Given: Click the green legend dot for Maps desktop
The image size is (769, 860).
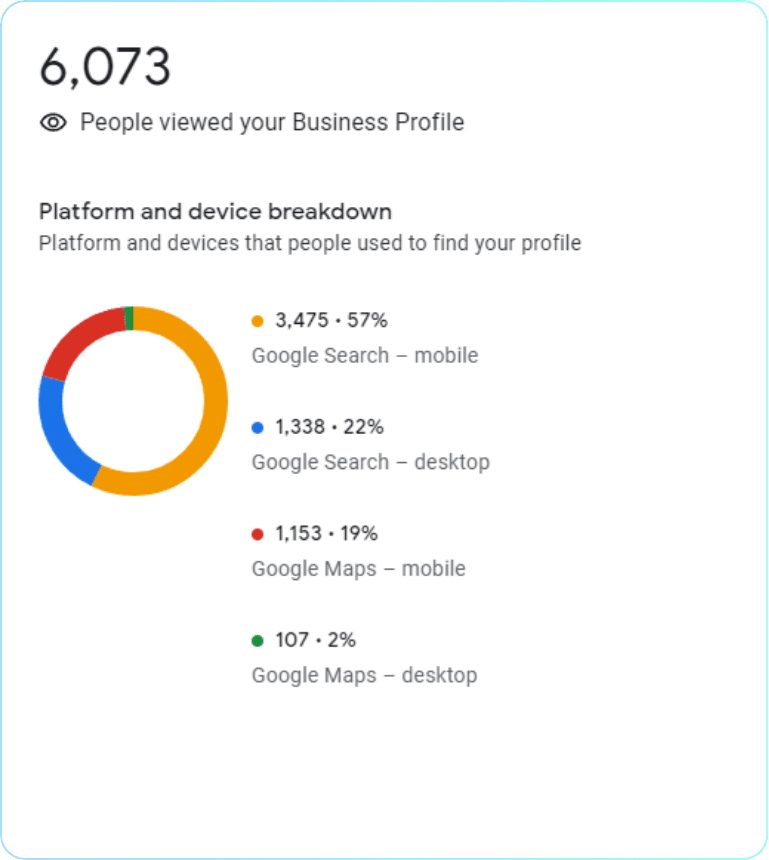Looking at the screenshot, I should tap(258, 640).
